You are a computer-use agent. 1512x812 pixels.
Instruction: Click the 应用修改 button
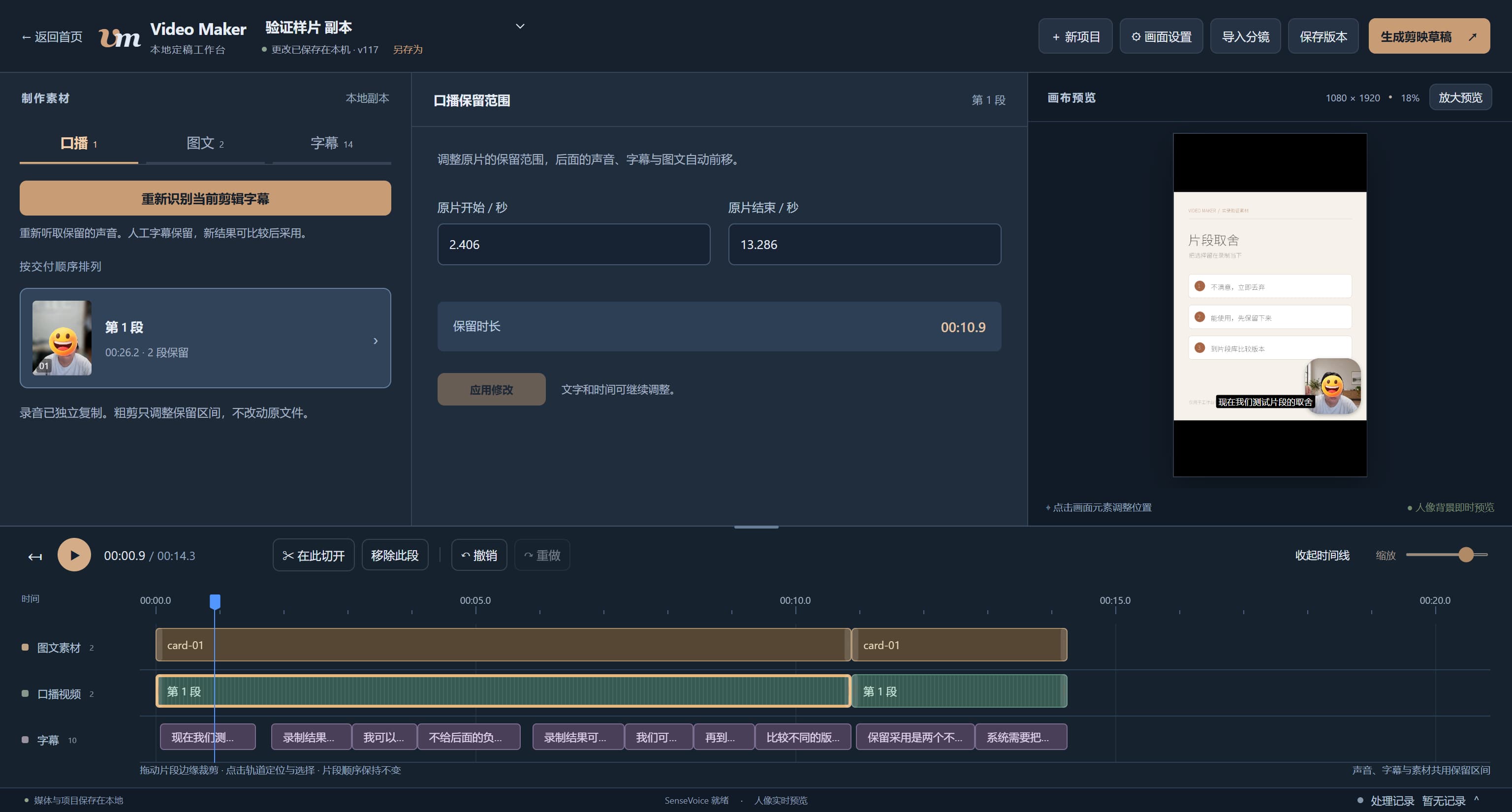pyautogui.click(x=491, y=390)
